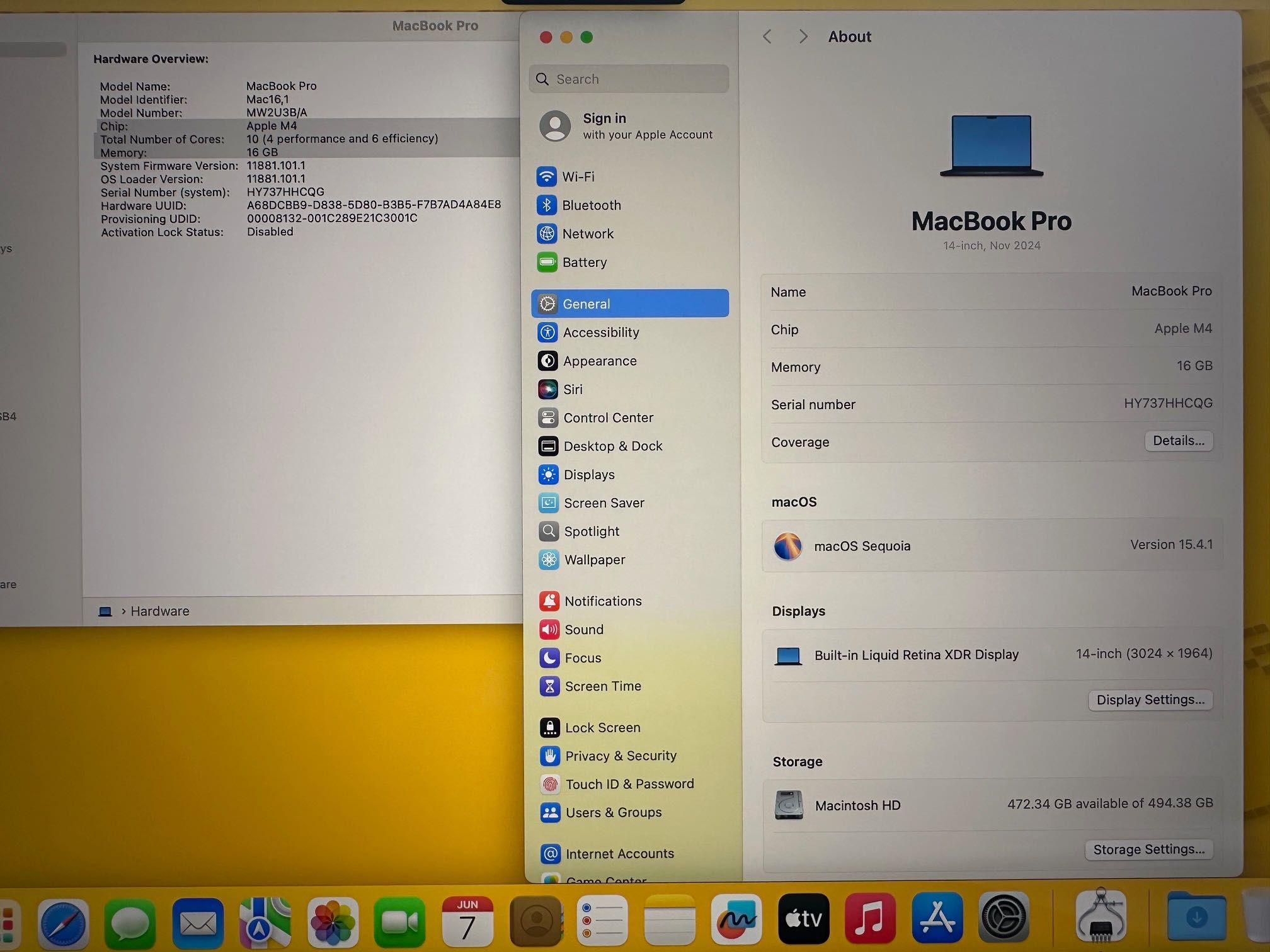Open Reminders from the Dock
This screenshot has width=1270, height=952.
(x=602, y=921)
